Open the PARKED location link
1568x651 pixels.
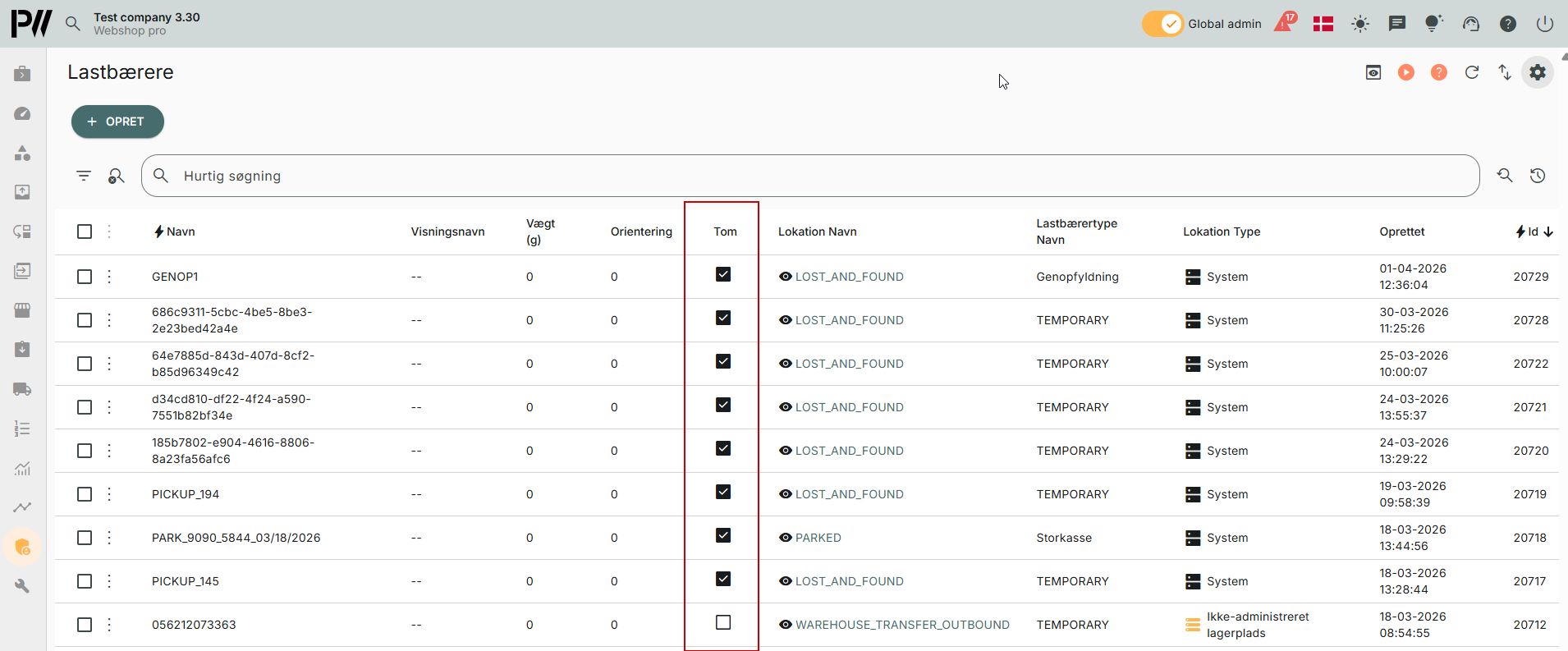[818, 538]
